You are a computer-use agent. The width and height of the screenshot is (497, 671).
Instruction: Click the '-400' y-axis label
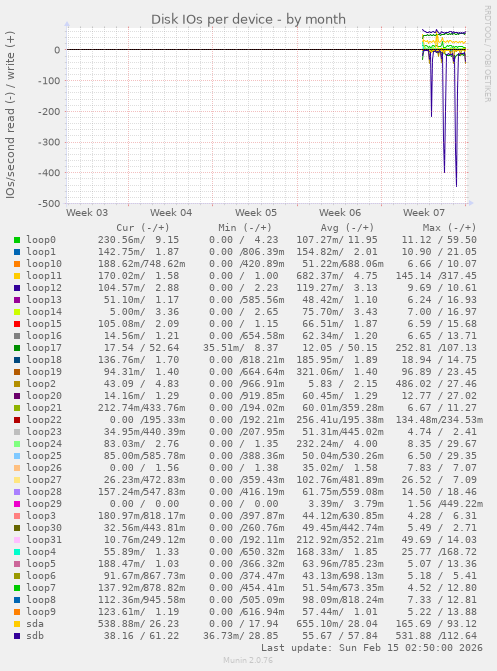[x=49, y=173]
